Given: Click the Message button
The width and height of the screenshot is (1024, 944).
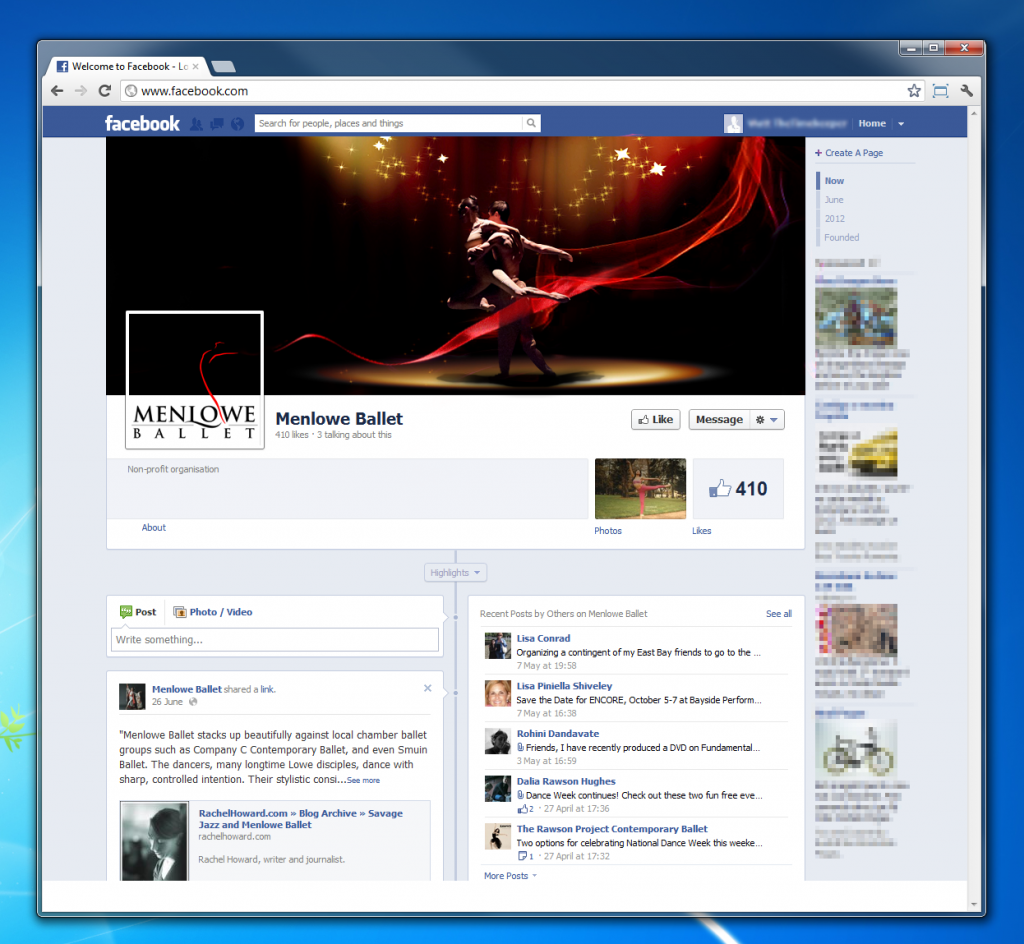Looking at the screenshot, I should point(719,420).
